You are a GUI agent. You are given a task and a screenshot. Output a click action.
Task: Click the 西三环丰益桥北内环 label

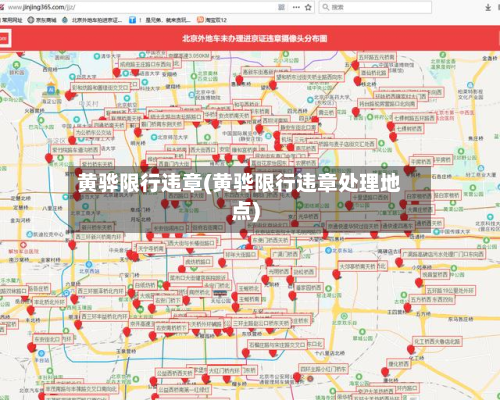(104, 316)
